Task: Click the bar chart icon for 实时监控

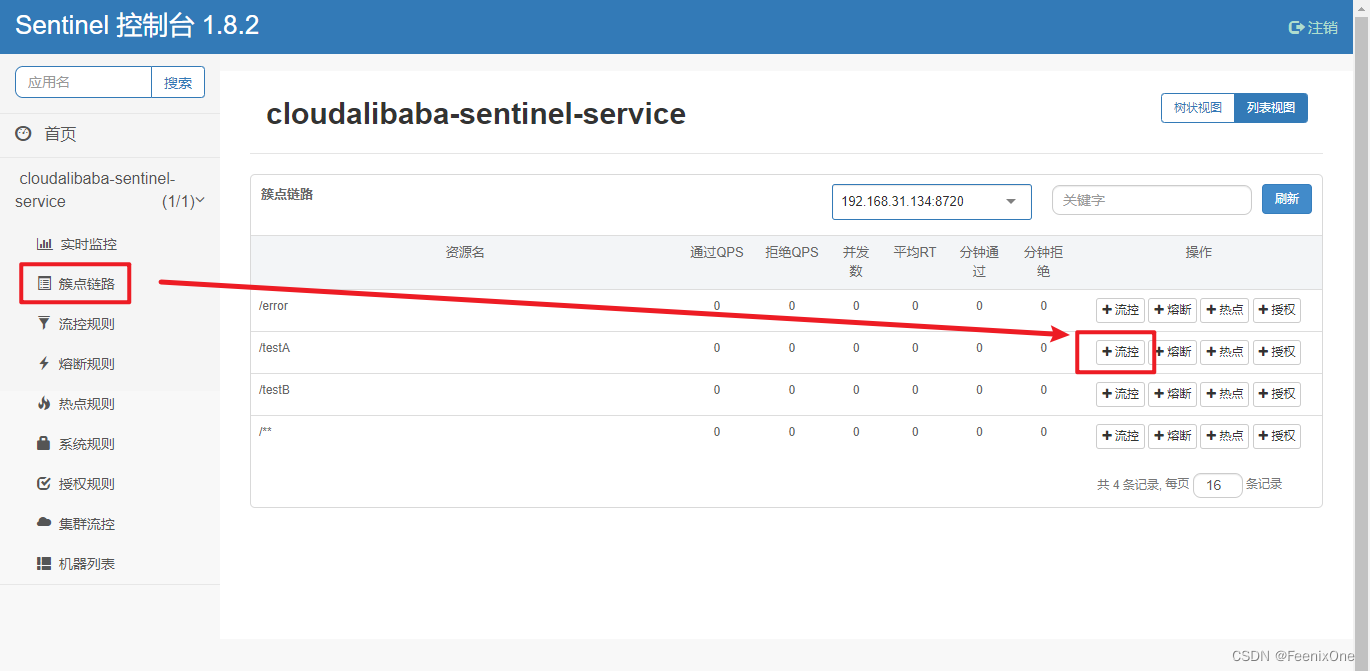Action: [44, 244]
